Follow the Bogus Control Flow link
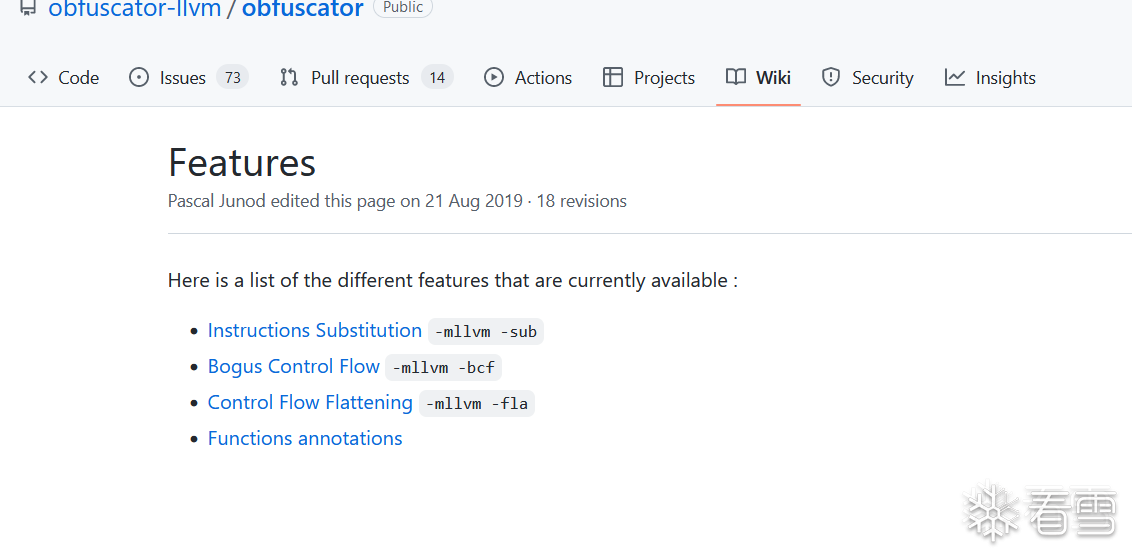This screenshot has width=1132, height=560. (294, 367)
